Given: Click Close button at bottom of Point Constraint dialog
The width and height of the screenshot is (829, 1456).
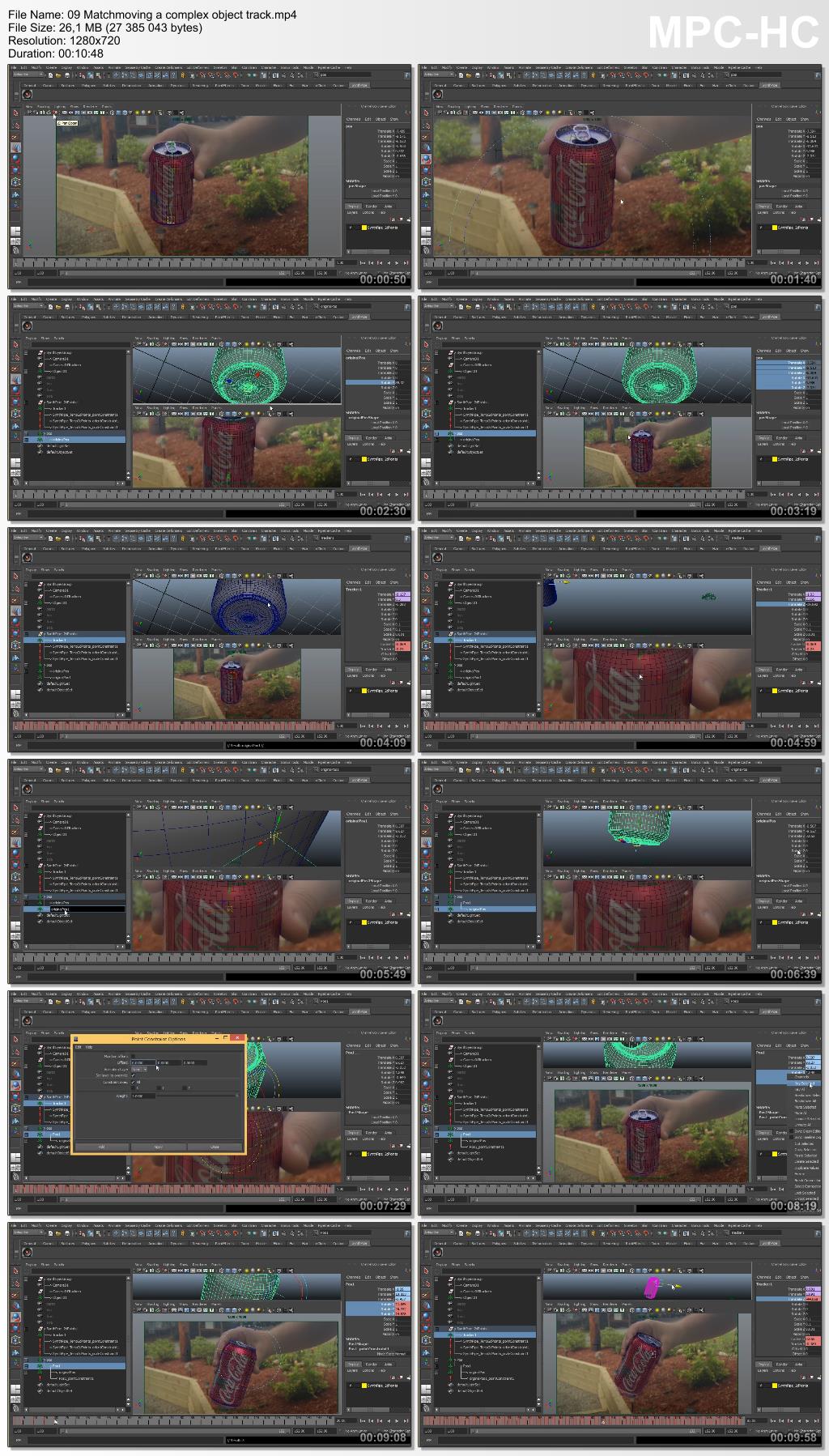Looking at the screenshot, I should click(x=215, y=1147).
